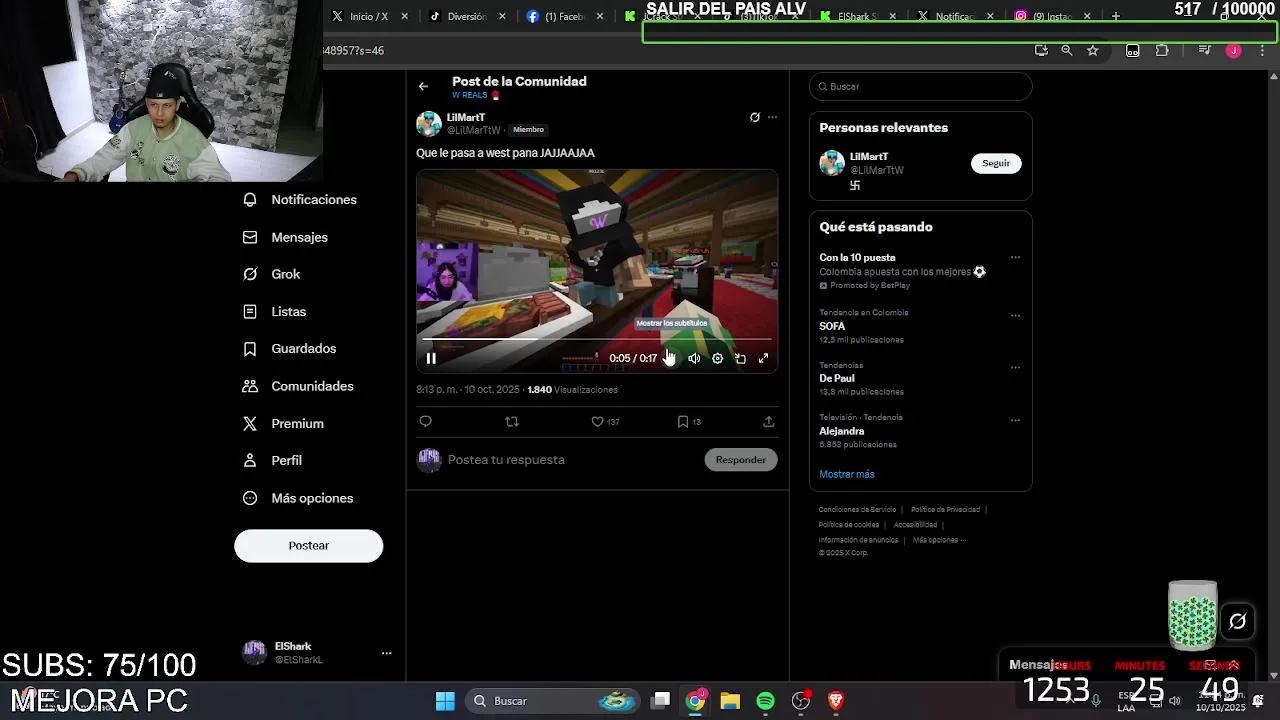Open the circular Grok button by Mensajes
The width and height of the screenshot is (1280, 720).
click(1237, 622)
